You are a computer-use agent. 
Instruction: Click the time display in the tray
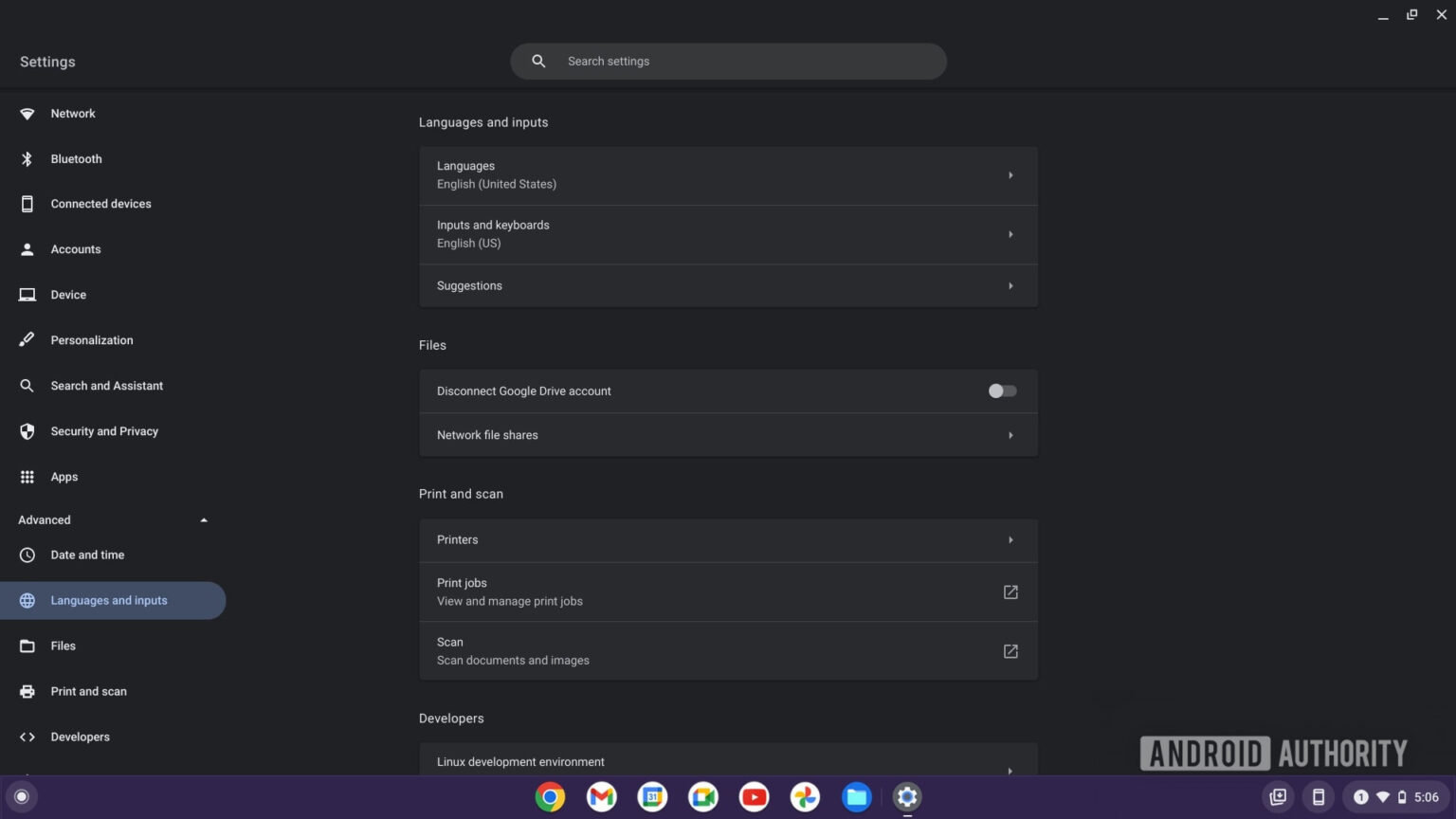coord(1425,797)
